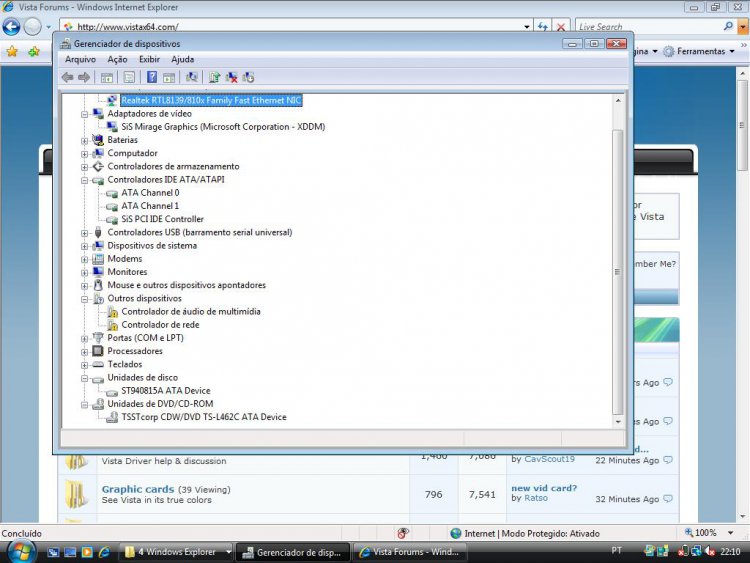
Task: Click the scan for hardware changes icon
Action: click(x=192, y=77)
